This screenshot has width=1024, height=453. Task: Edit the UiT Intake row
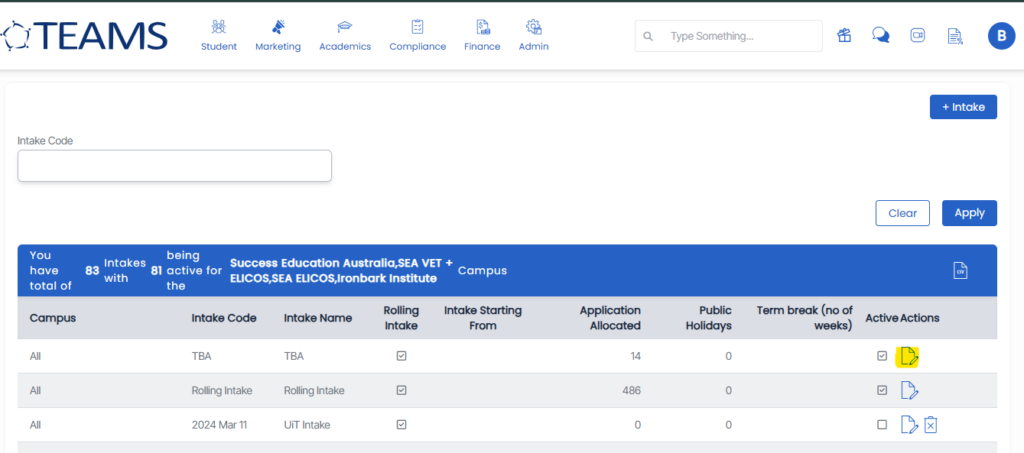(x=909, y=425)
